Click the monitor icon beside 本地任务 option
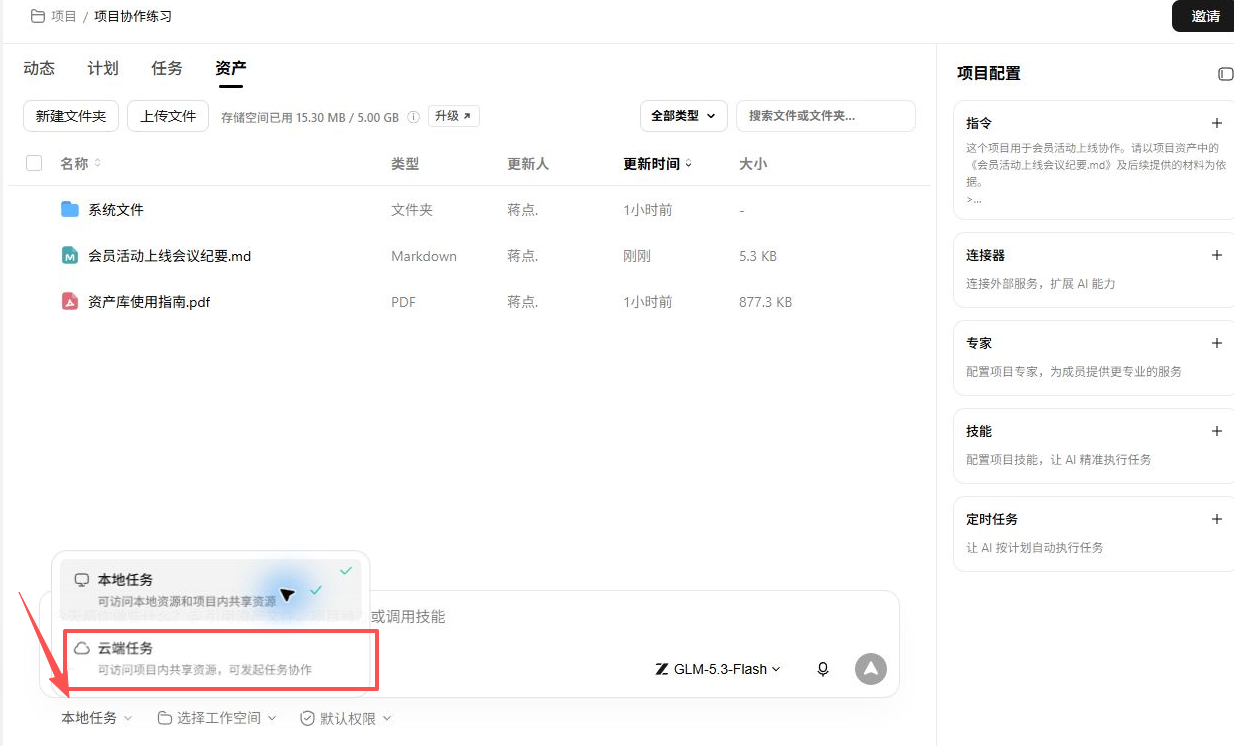The width and height of the screenshot is (1234, 746). (82, 580)
